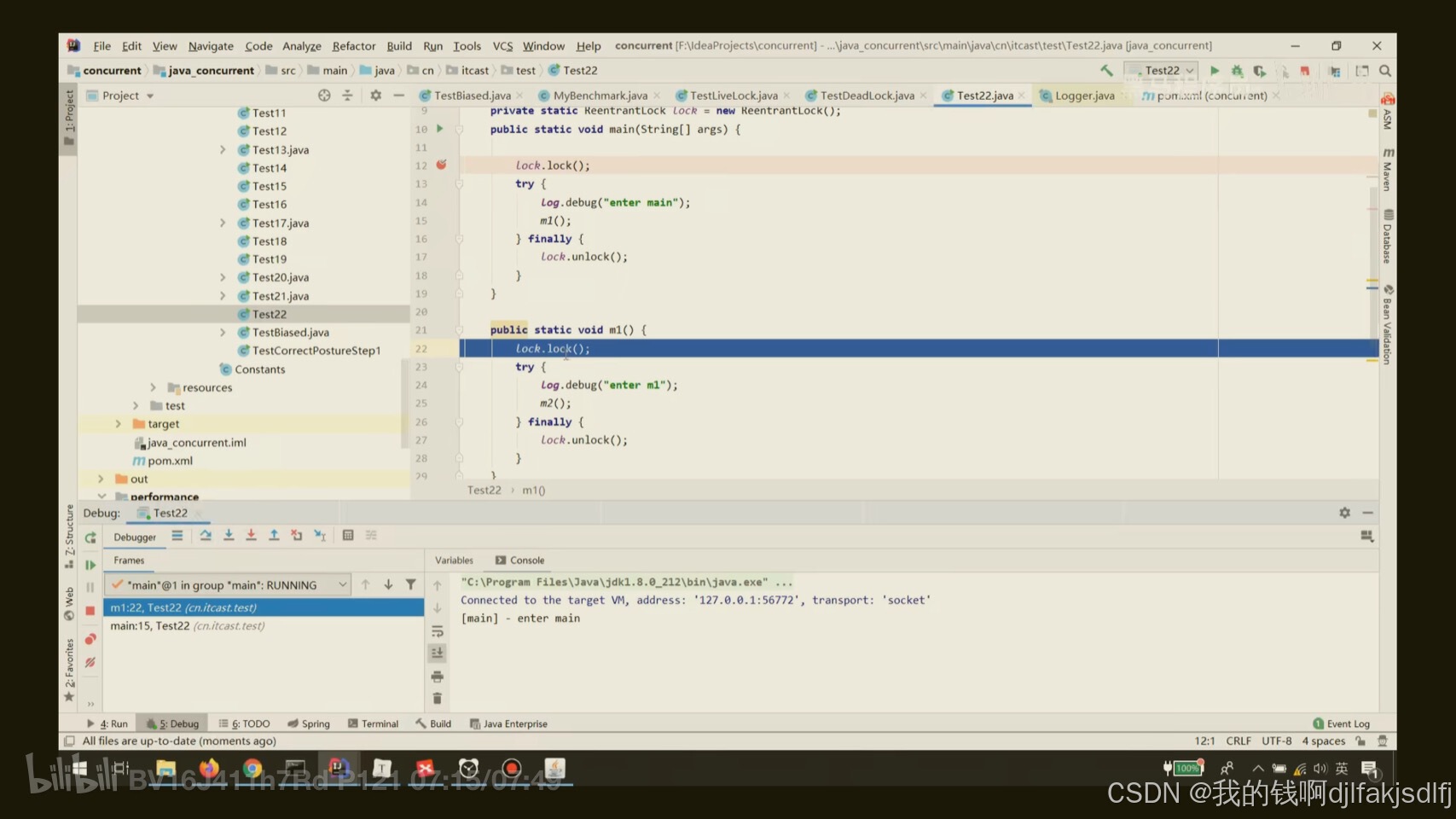Open the Navigate menu
The height and width of the screenshot is (819, 1456).
pyautogui.click(x=211, y=46)
